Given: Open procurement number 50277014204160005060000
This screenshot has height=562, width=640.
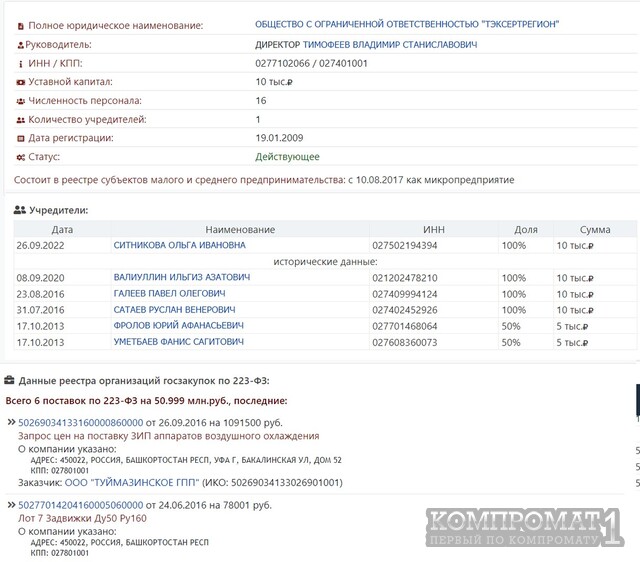Looking at the screenshot, I should tap(81, 505).
